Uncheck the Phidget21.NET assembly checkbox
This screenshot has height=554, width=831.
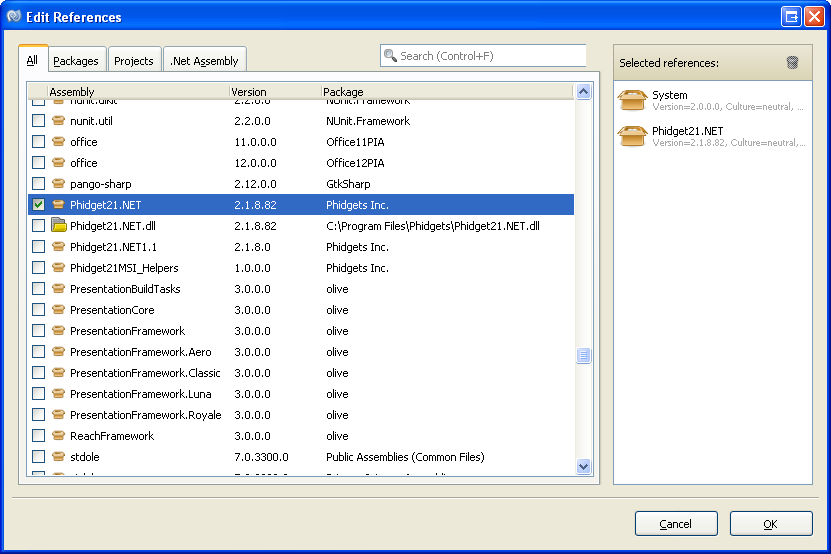click(x=38, y=205)
